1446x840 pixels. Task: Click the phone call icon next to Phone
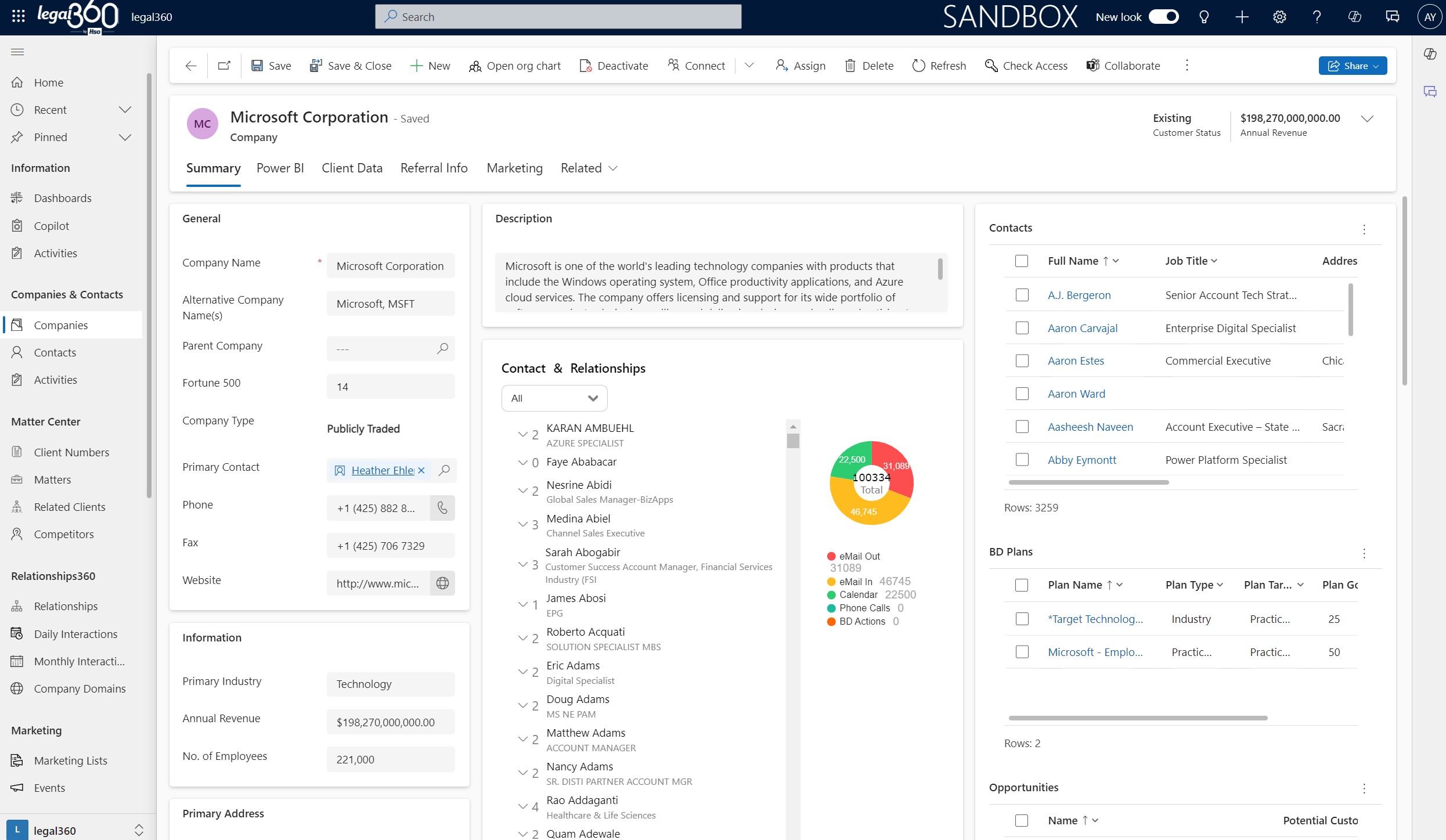click(442, 508)
